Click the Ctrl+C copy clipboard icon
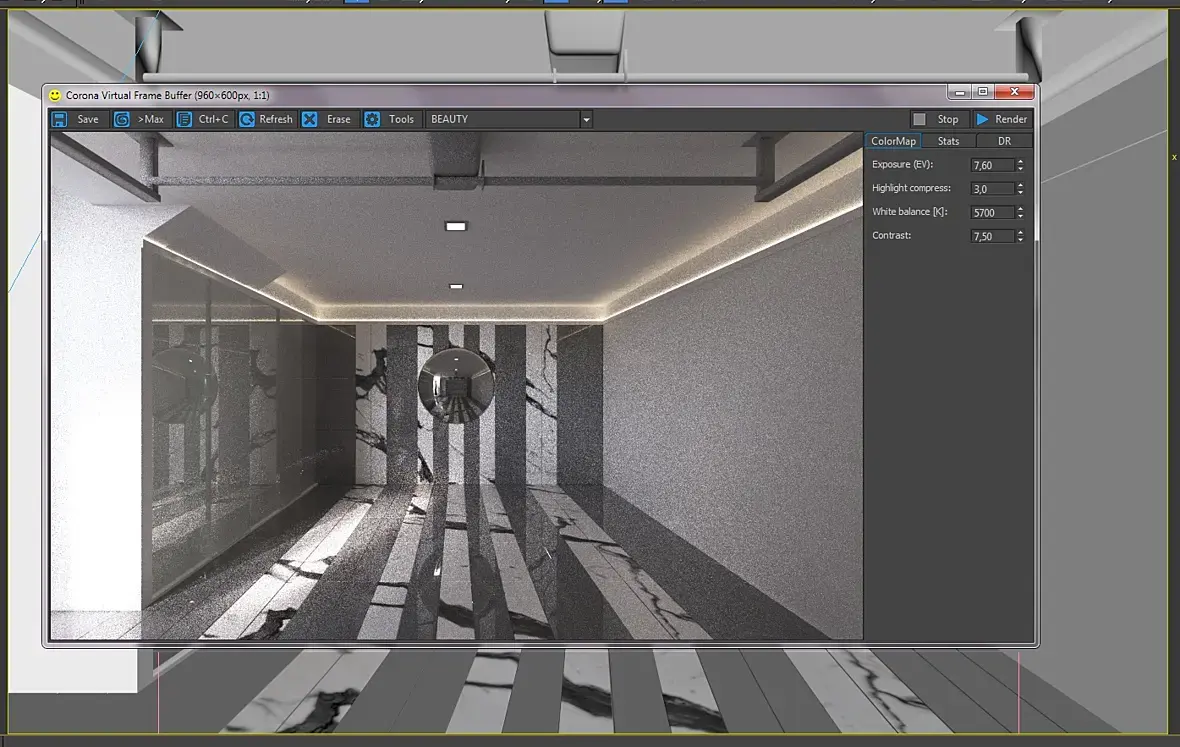 (x=184, y=119)
